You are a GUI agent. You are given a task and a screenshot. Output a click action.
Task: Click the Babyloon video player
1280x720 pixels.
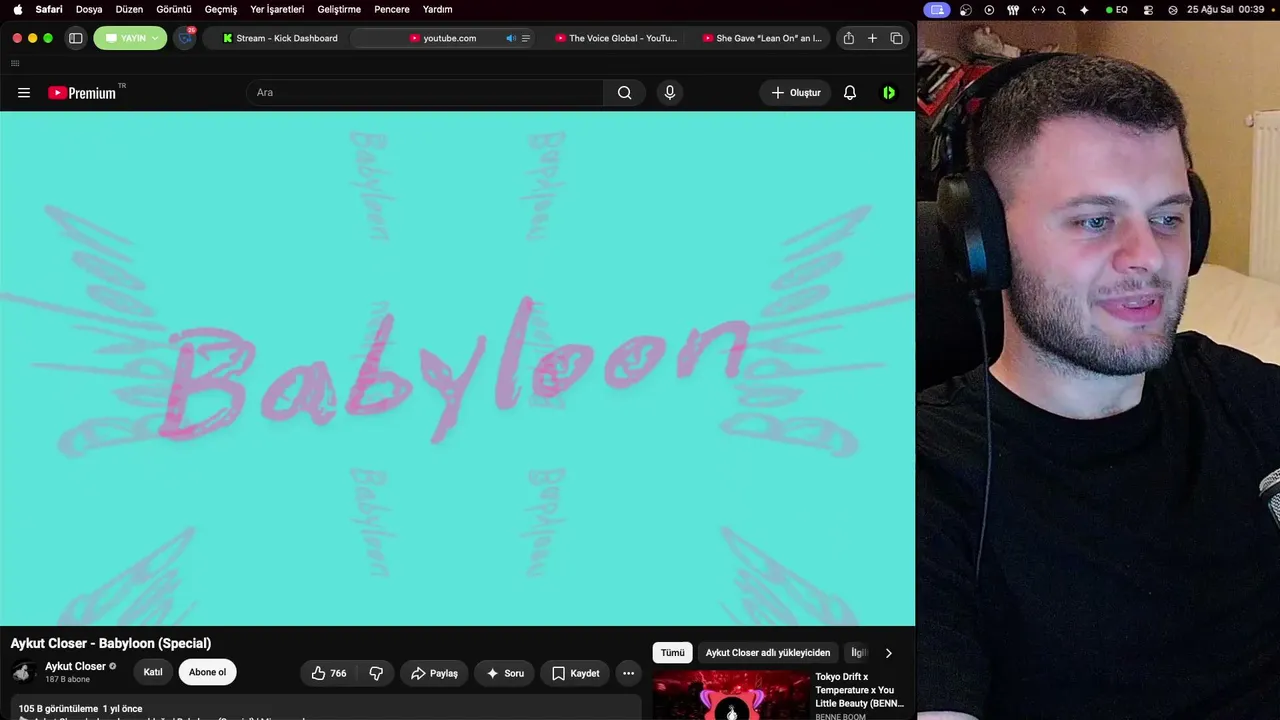457,369
